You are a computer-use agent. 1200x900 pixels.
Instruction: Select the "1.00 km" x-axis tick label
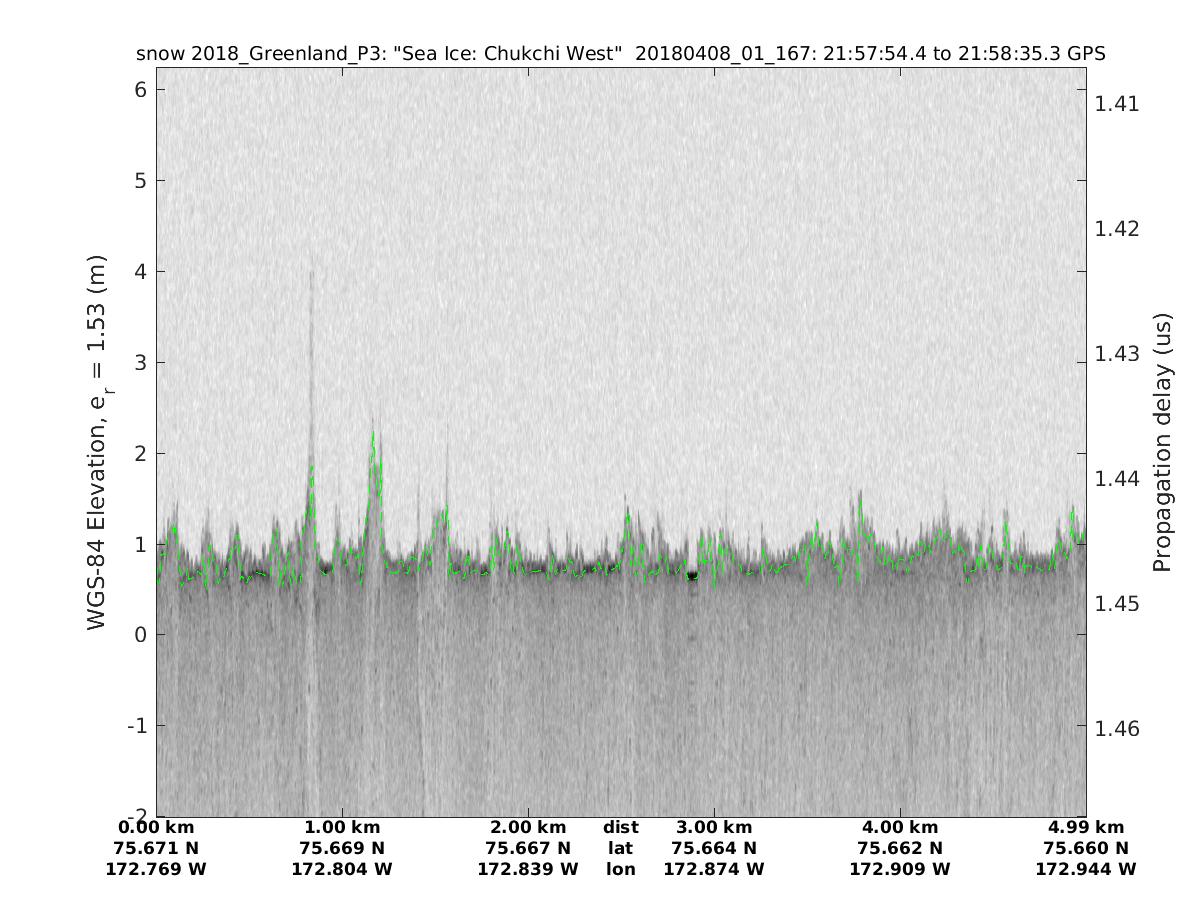[x=342, y=827]
